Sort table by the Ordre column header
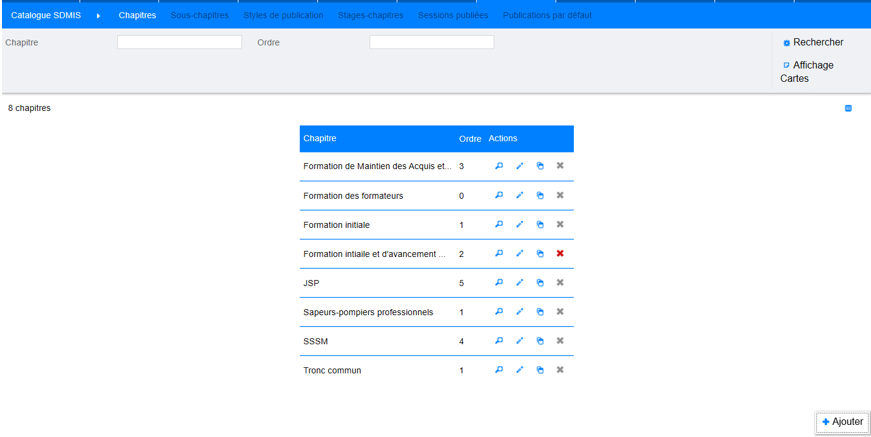This screenshot has height=437, width=871. point(470,138)
